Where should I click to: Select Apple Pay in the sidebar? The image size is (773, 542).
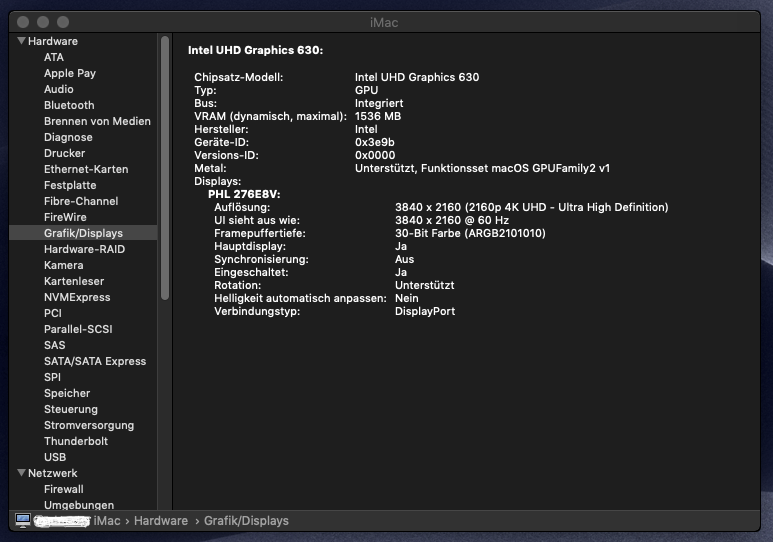pyautogui.click(x=70, y=73)
